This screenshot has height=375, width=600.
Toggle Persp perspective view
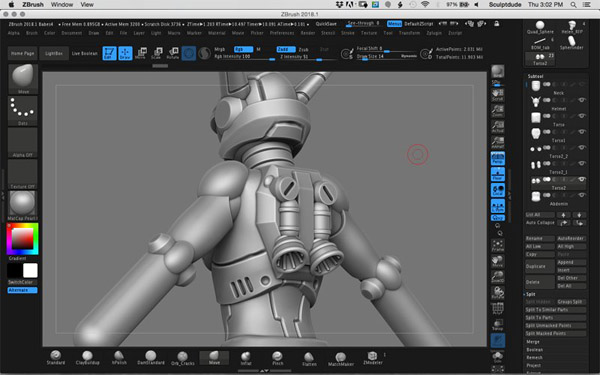coord(497,158)
